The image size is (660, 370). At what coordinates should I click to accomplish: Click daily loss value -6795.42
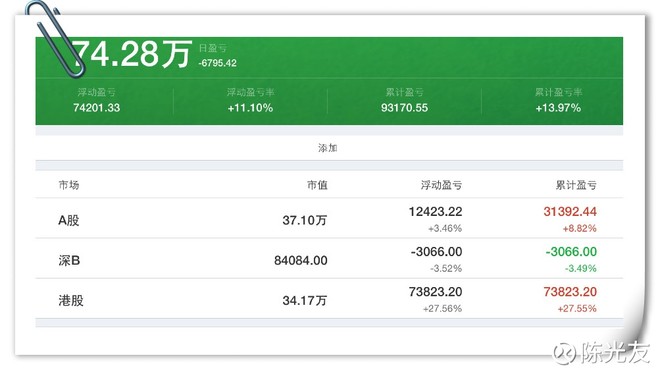[x=218, y=63]
